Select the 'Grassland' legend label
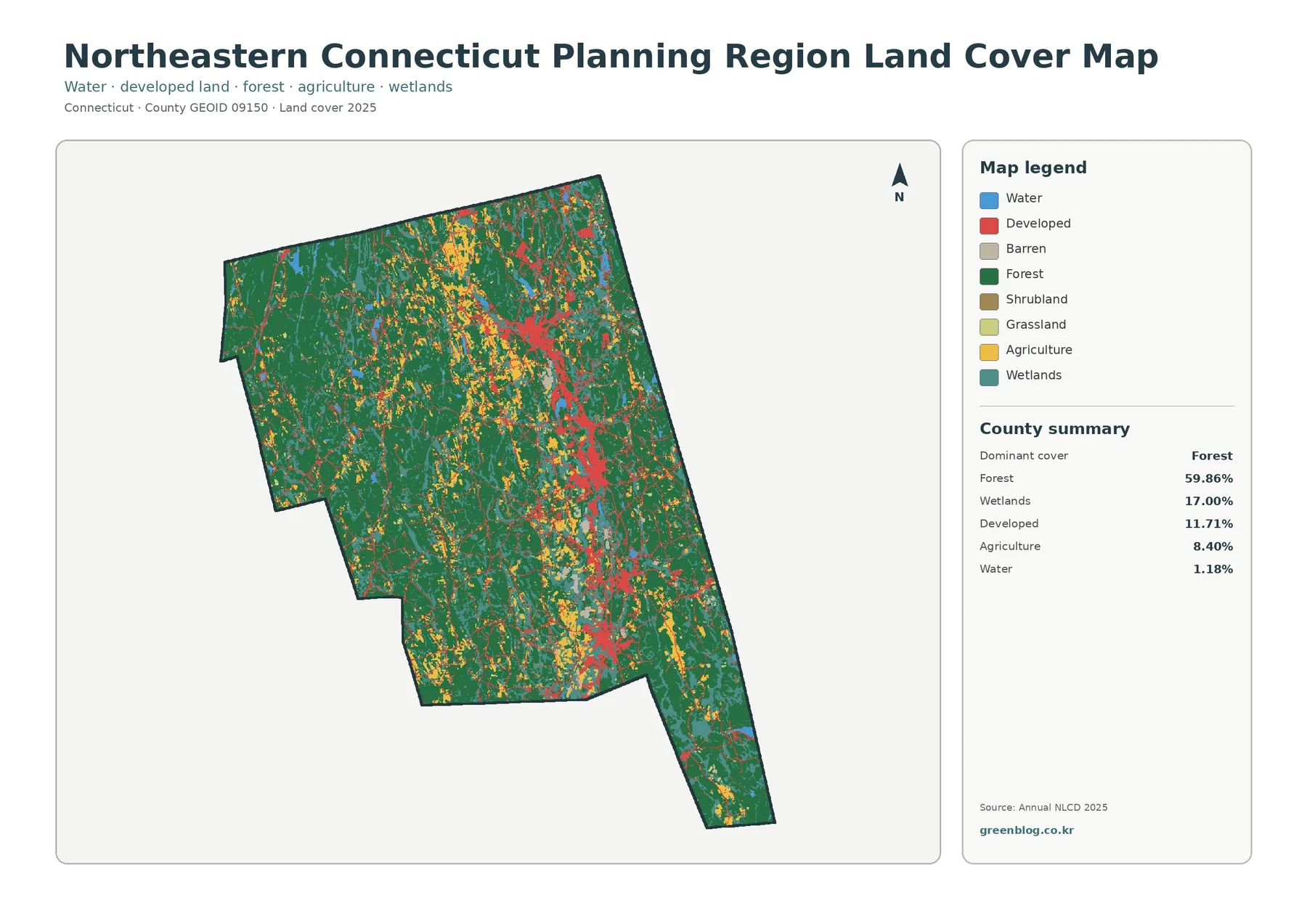Viewport: 1307px width, 924px height. (1036, 324)
